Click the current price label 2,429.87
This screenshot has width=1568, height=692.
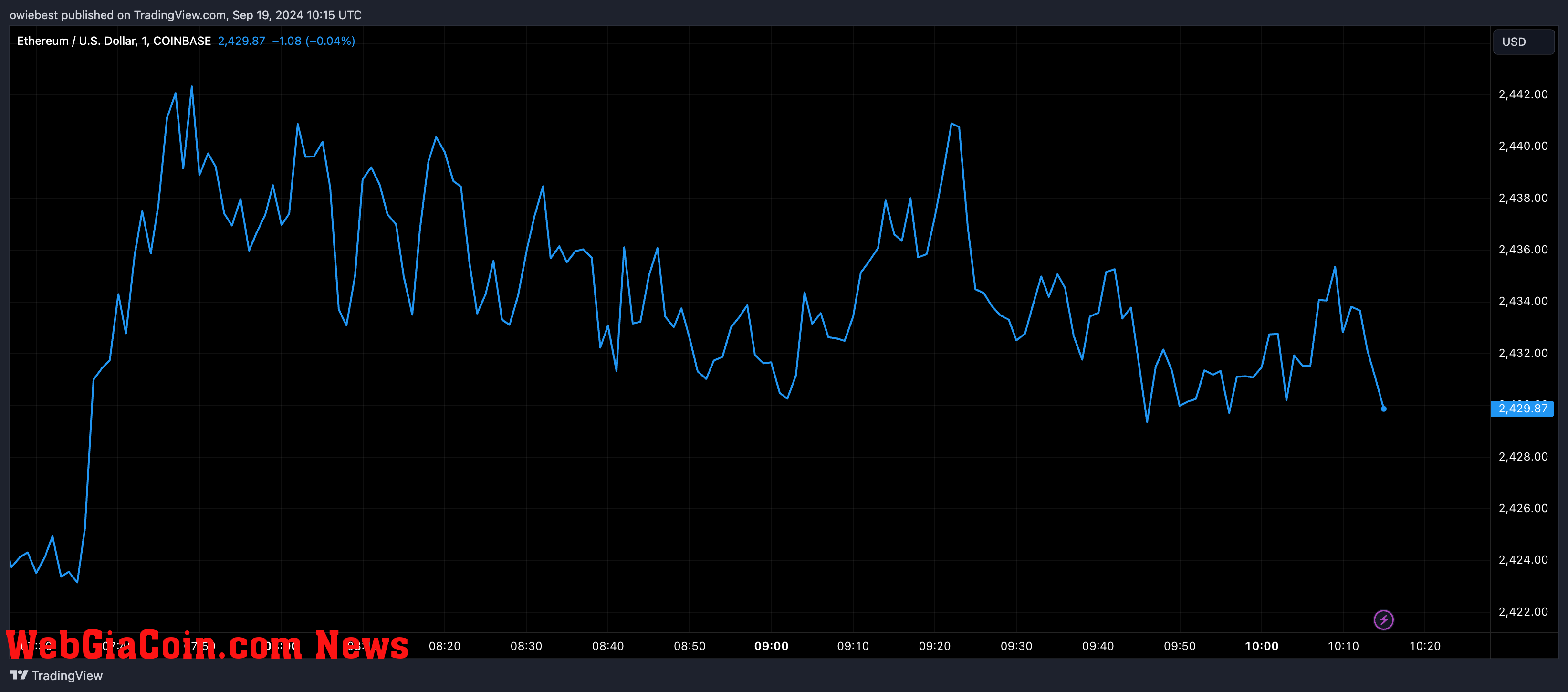tap(1522, 409)
